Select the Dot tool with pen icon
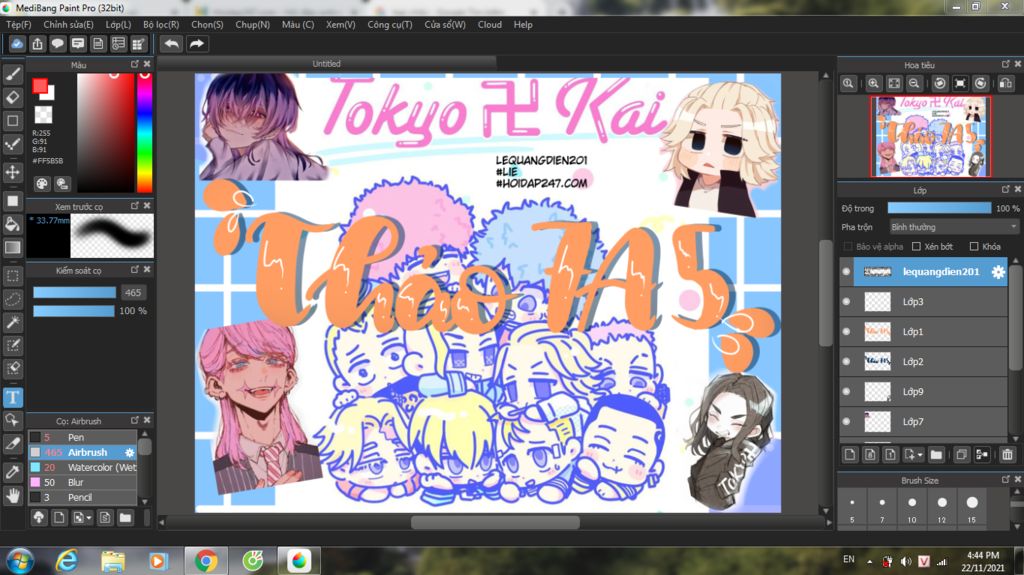The image size is (1024, 575). tap(12, 144)
